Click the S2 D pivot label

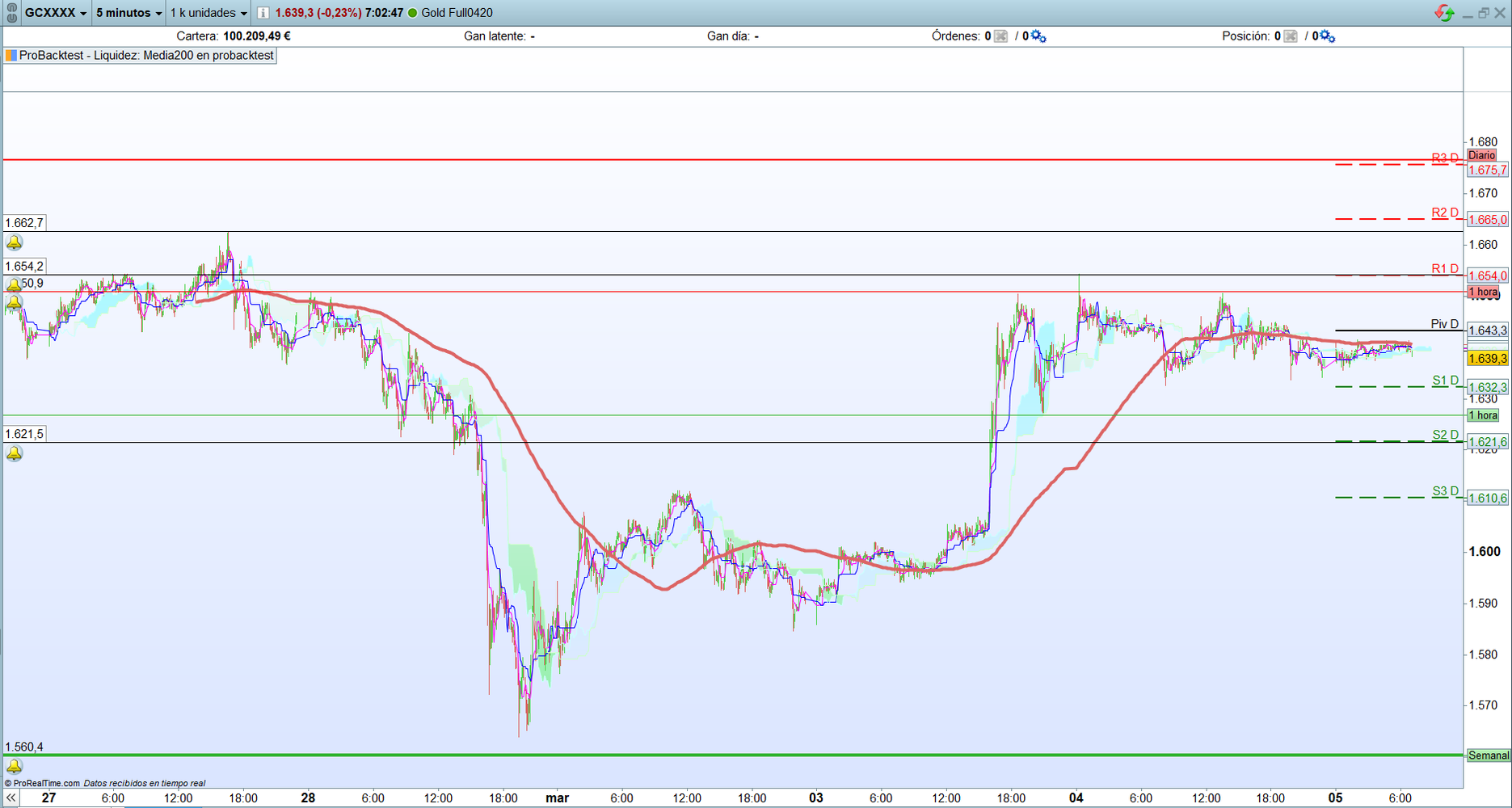tap(1446, 435)
